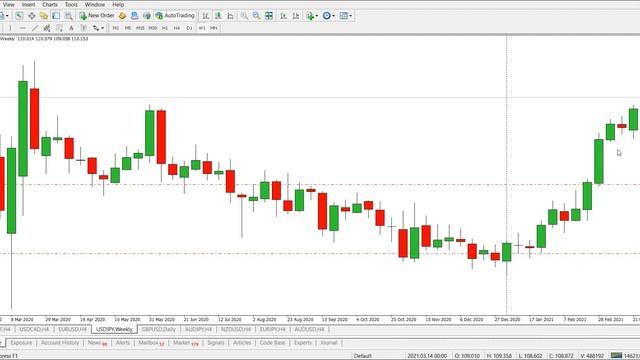Open the Market Watch window icon
Viewport: 640px width, 360px height.
[19, 16]
